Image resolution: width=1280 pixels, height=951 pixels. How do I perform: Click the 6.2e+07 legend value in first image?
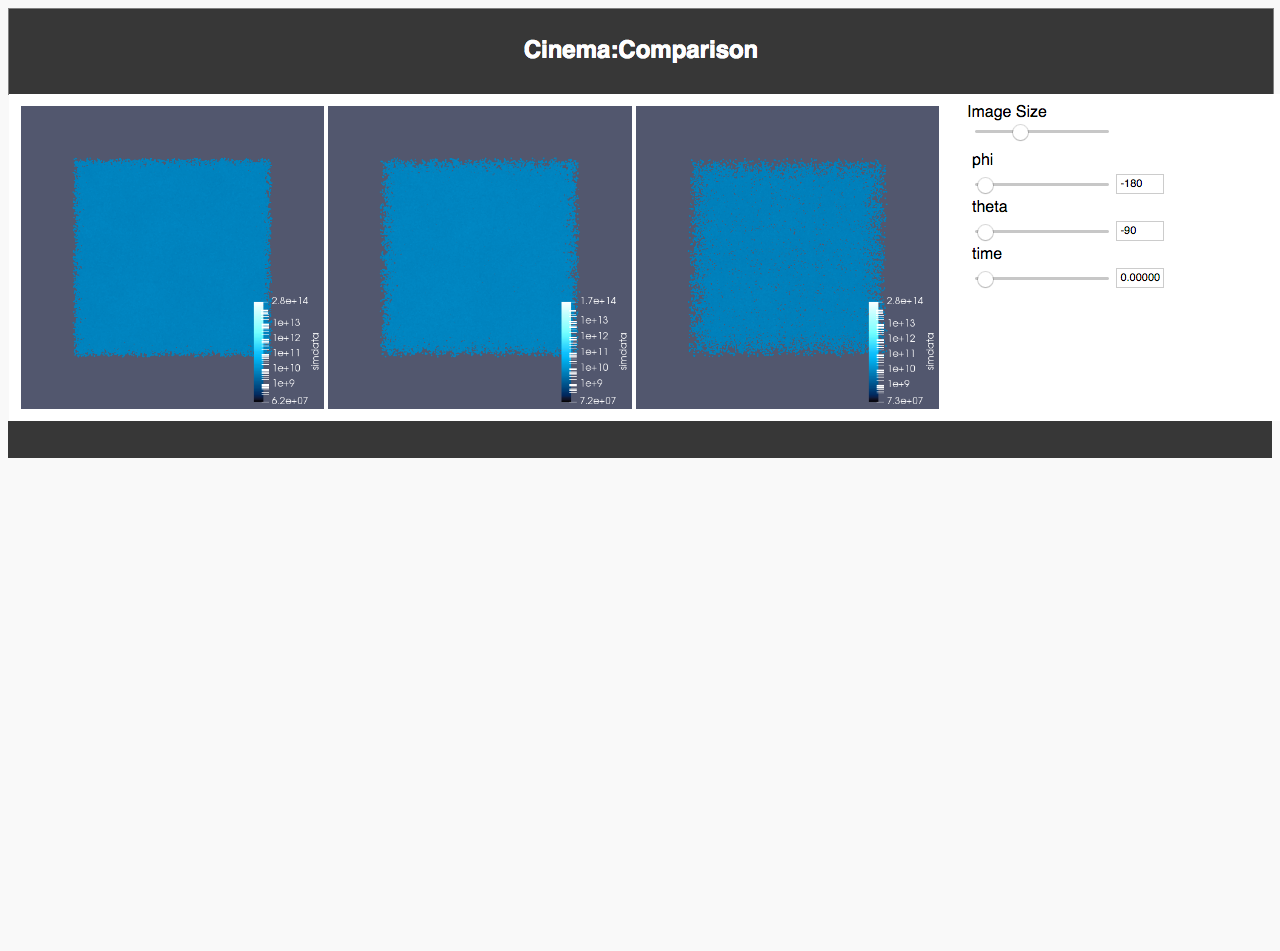tap(290, 401)
